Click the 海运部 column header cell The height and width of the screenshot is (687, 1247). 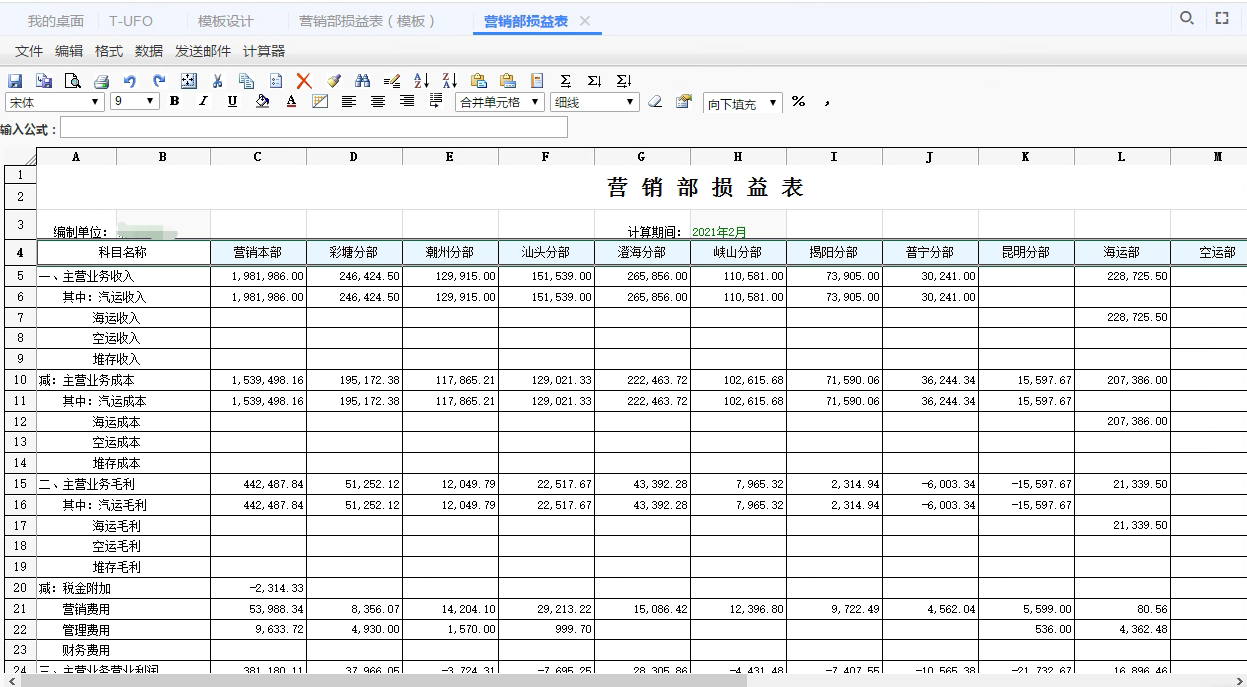pos(1122,252)
